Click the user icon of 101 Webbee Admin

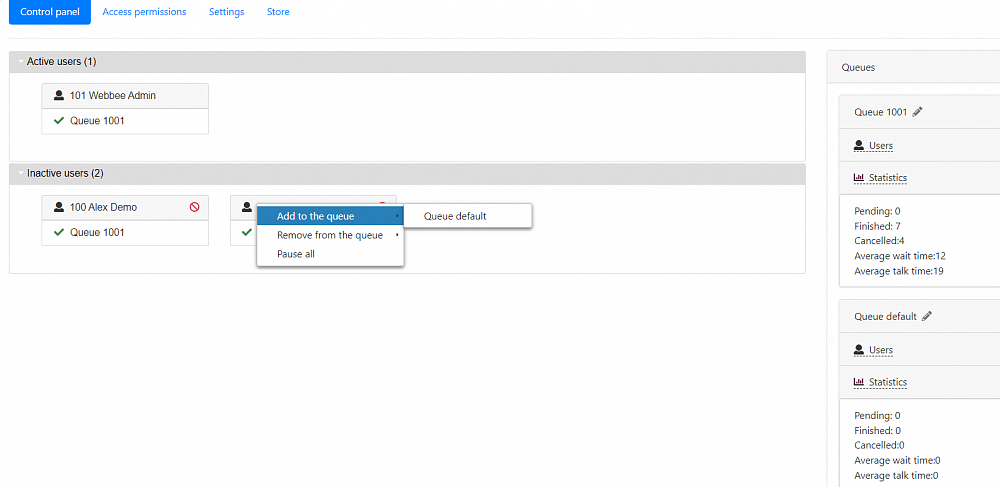coord(59,96)
